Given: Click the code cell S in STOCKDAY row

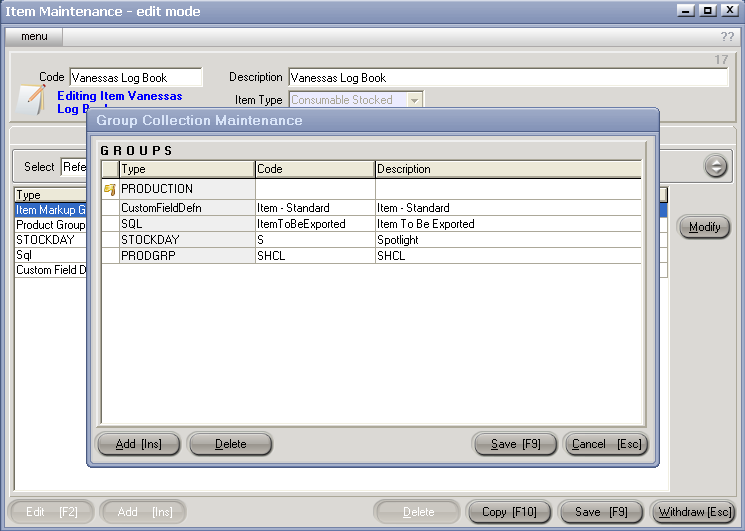Looking at the screenshot, I should [315, 240].
